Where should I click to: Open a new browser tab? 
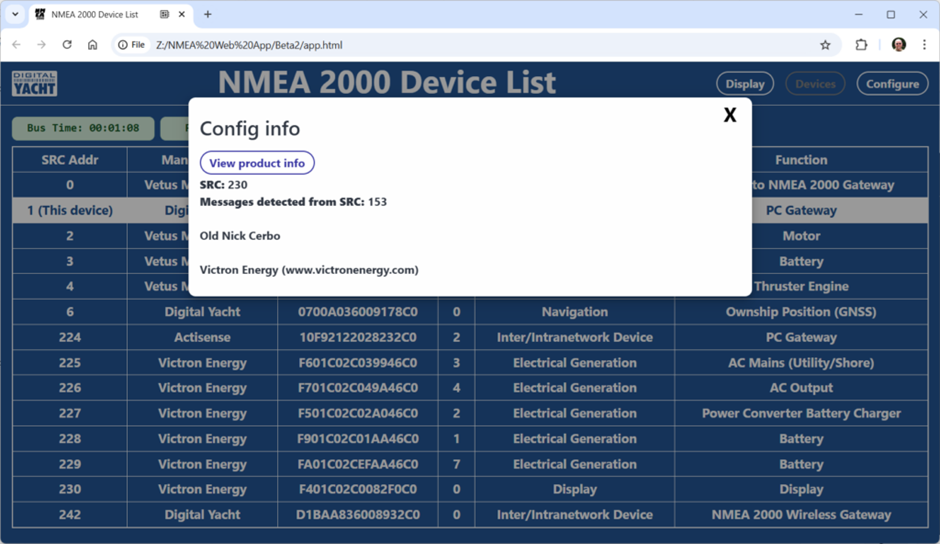[208, 15]
